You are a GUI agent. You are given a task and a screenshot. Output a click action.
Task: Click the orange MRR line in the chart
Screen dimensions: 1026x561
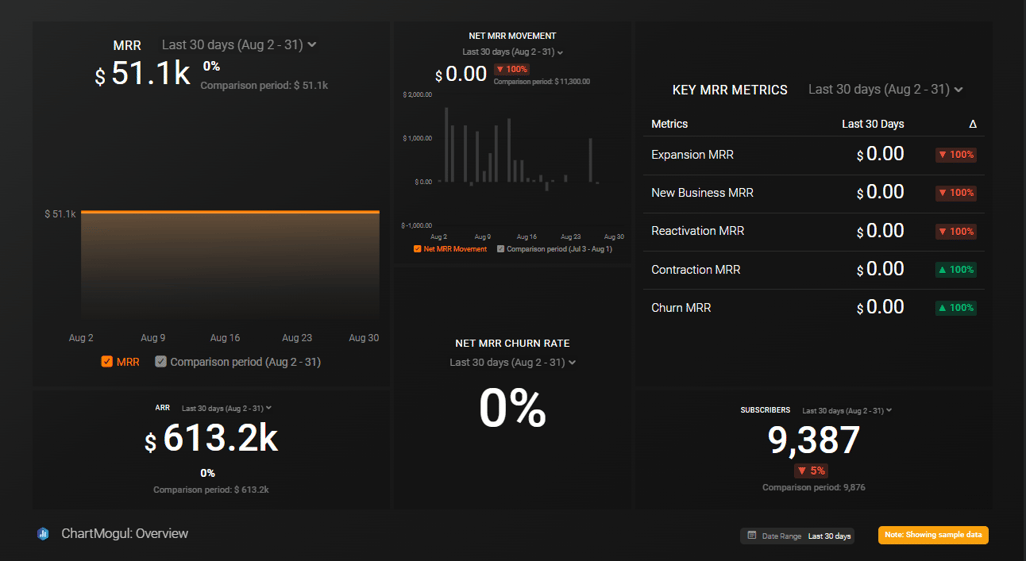(x=230, y=212)
